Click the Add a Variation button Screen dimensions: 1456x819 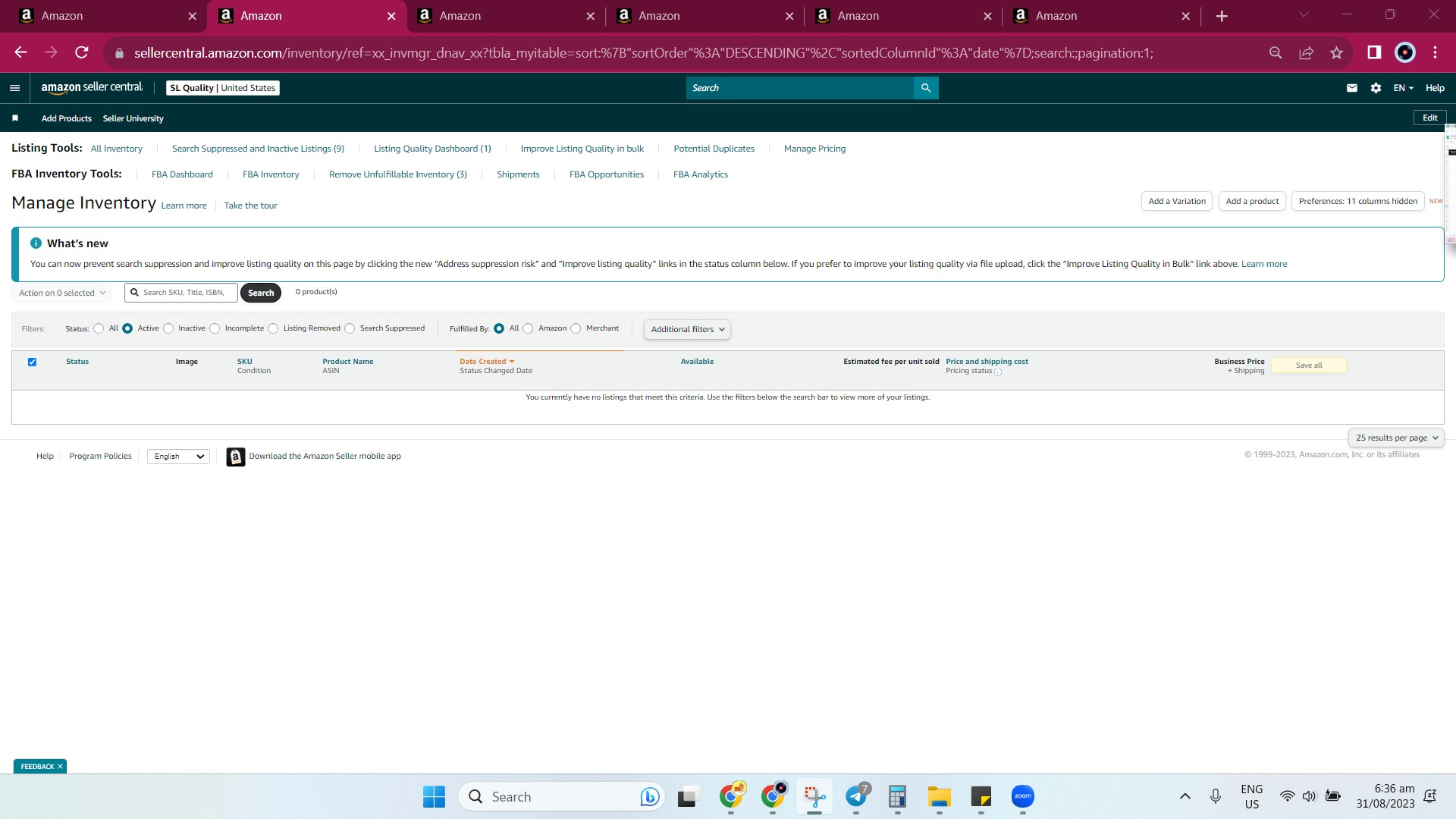click(x=1177, y=201)
